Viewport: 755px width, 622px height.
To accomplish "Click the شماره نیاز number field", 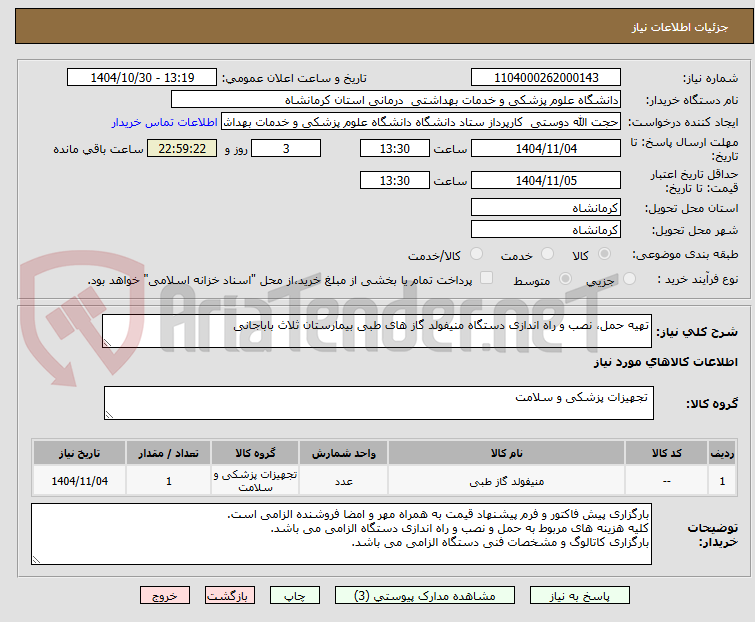I will [546, 78].
